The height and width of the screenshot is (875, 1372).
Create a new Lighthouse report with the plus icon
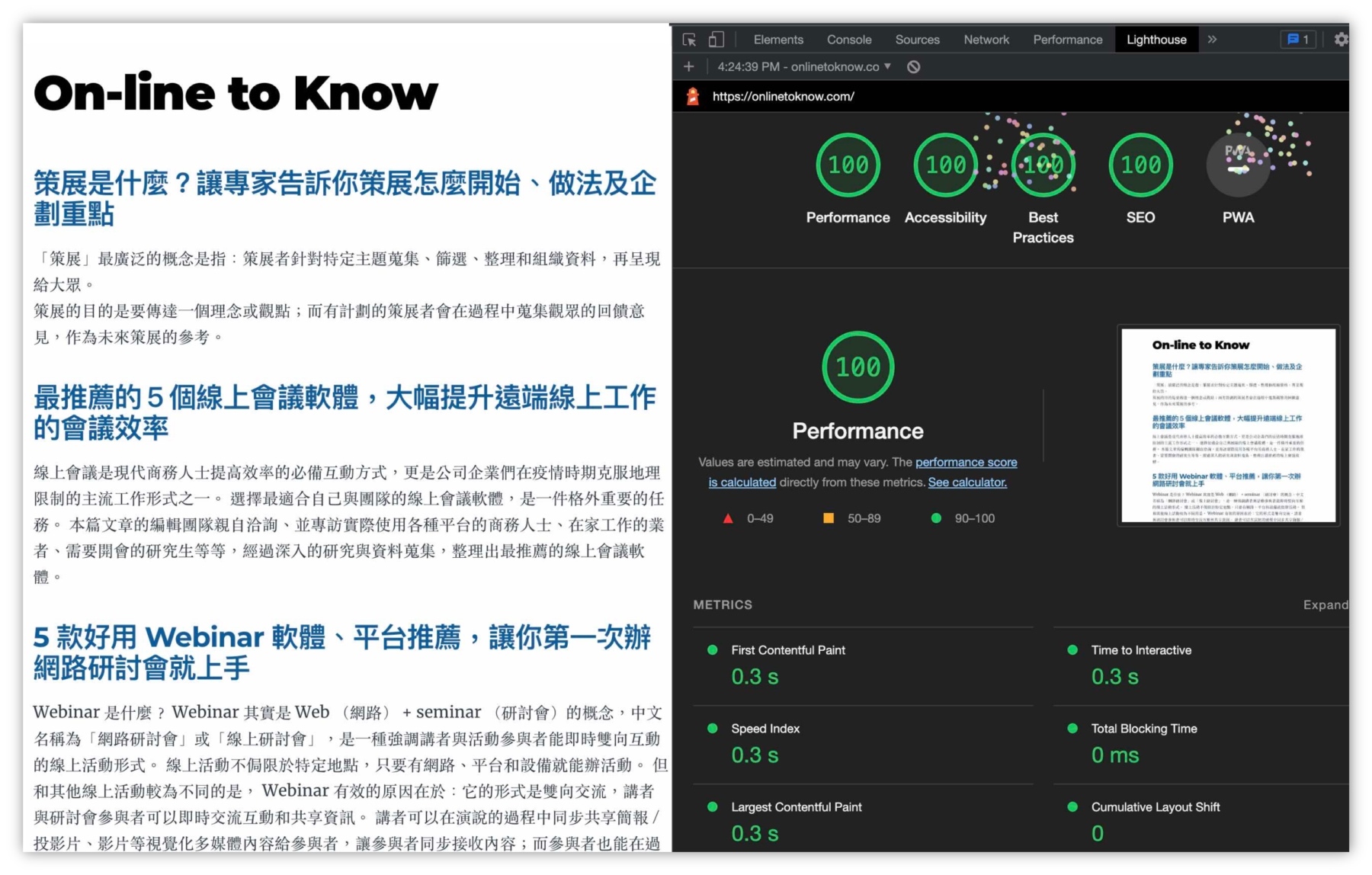[x=688, y=67]
